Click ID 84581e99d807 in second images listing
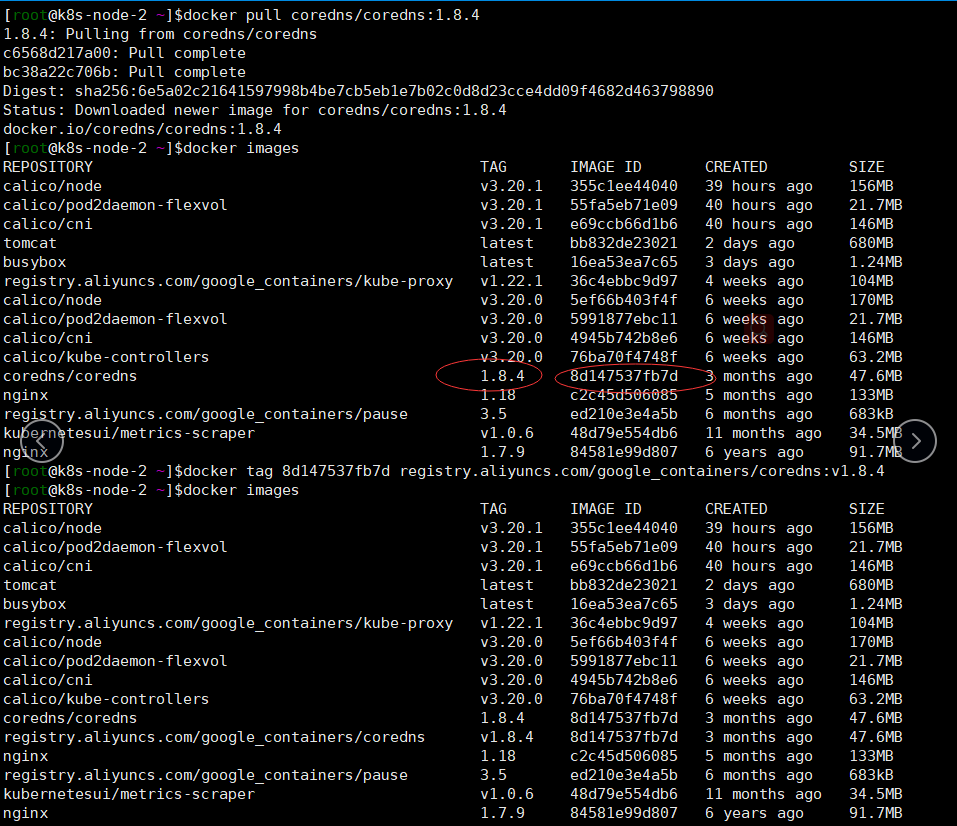957x826 pixels. 624,813
